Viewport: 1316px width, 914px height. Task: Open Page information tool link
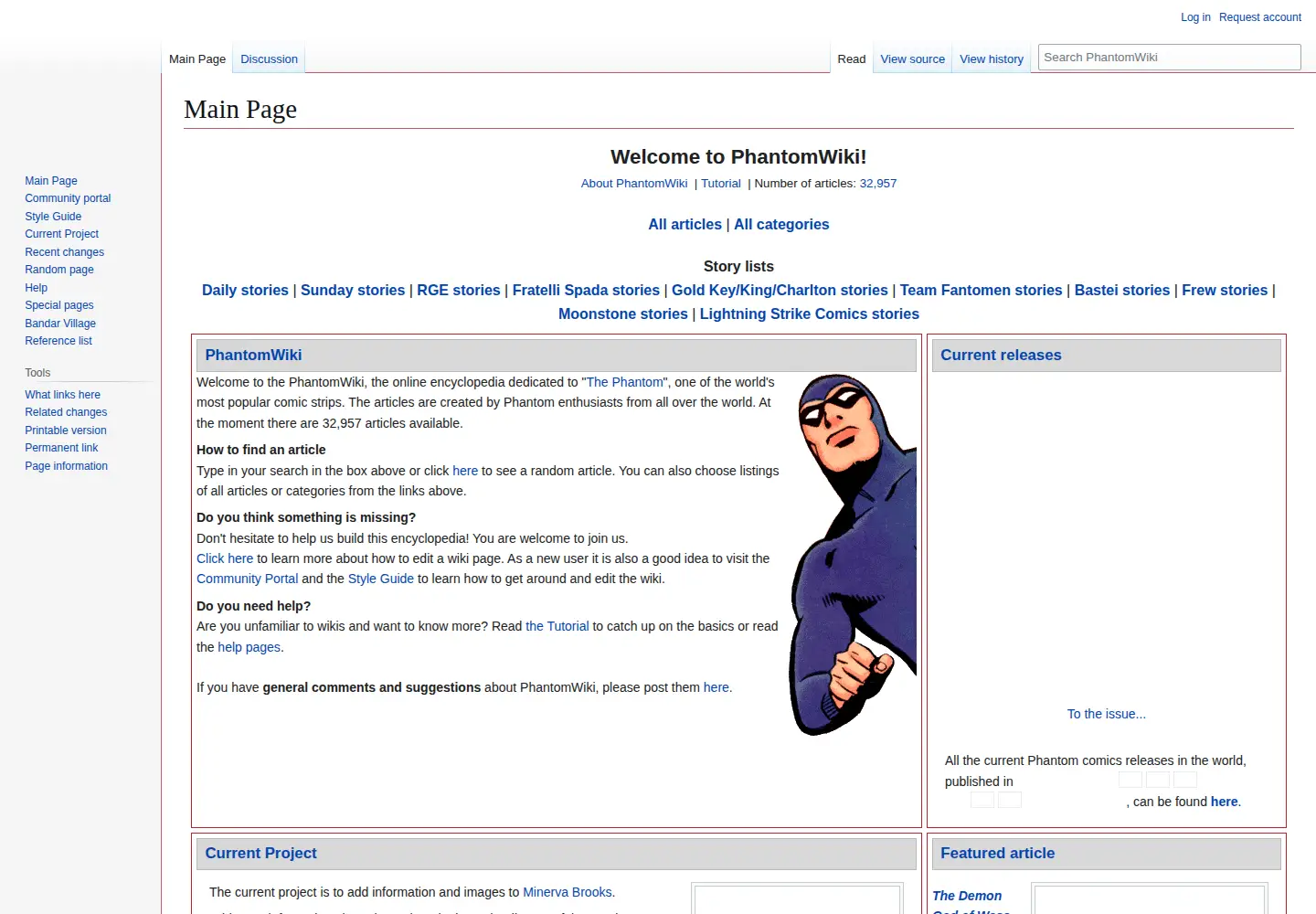[66, 466]
